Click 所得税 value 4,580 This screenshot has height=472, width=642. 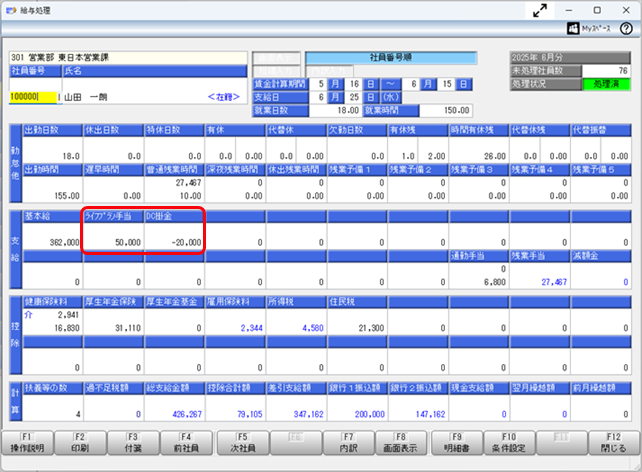[x=313, y=328]
